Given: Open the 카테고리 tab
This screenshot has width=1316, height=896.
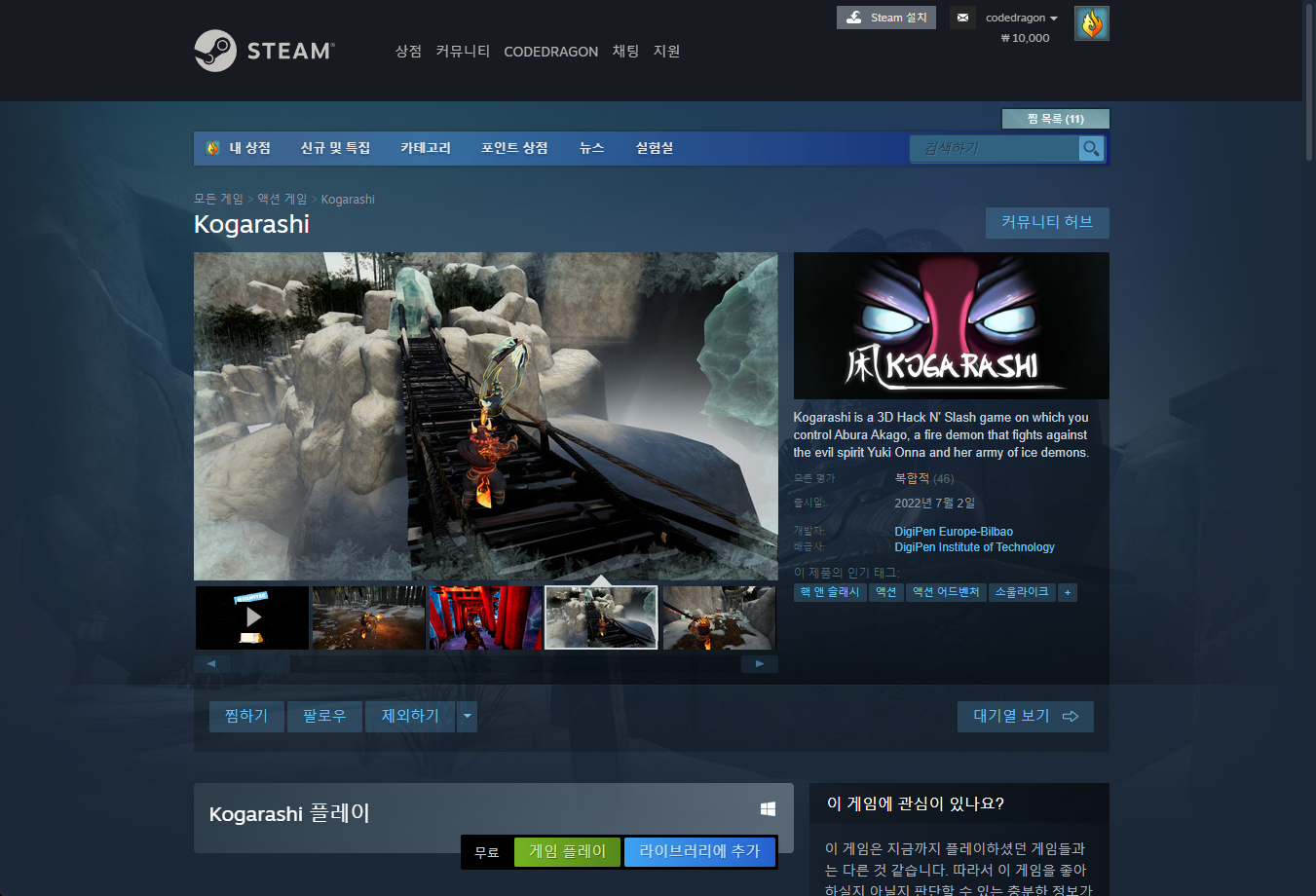Looking at the screenshot, I should click(426, 148).
